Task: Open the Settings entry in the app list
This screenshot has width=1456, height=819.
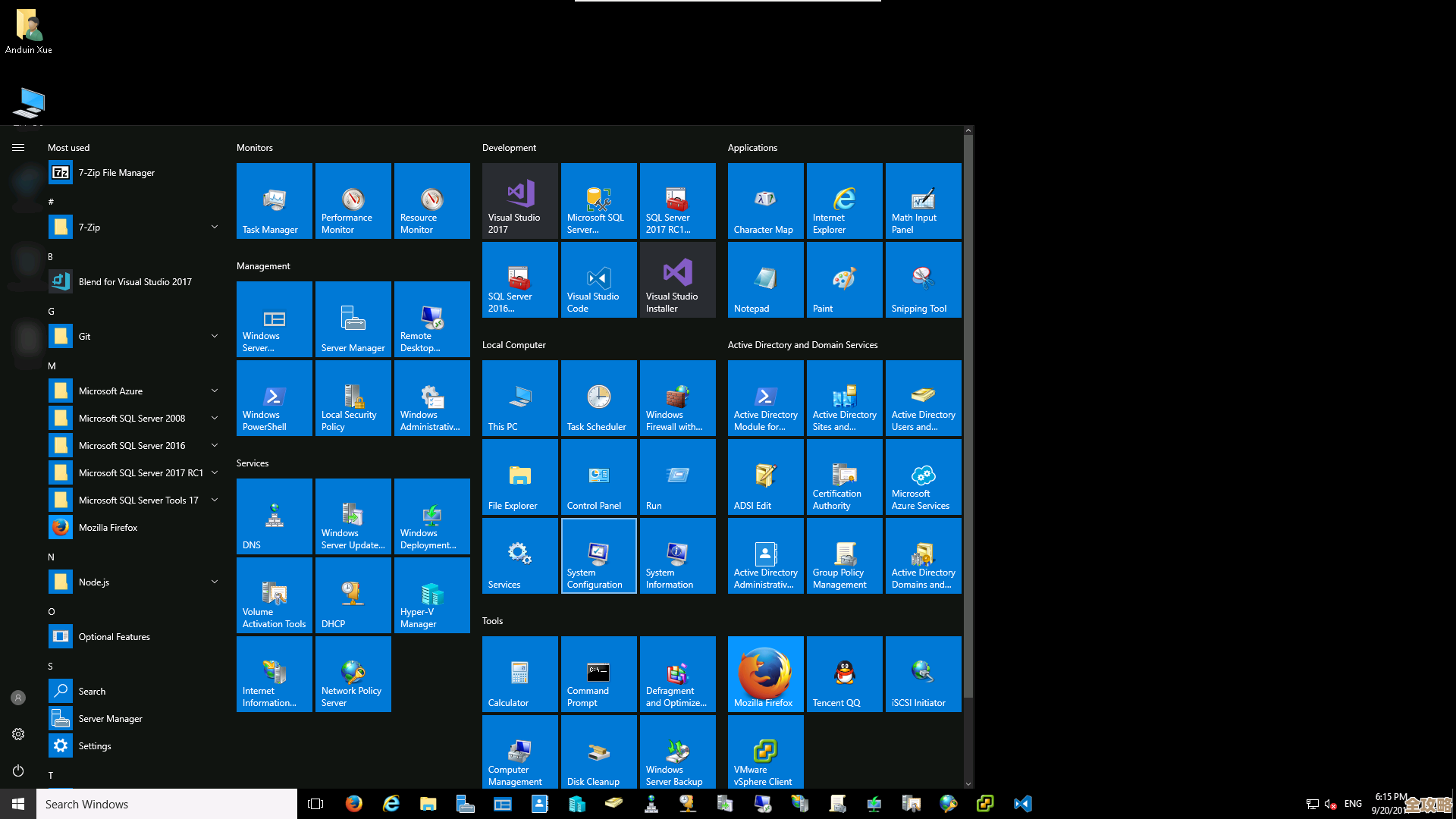Action: point(95,745)
